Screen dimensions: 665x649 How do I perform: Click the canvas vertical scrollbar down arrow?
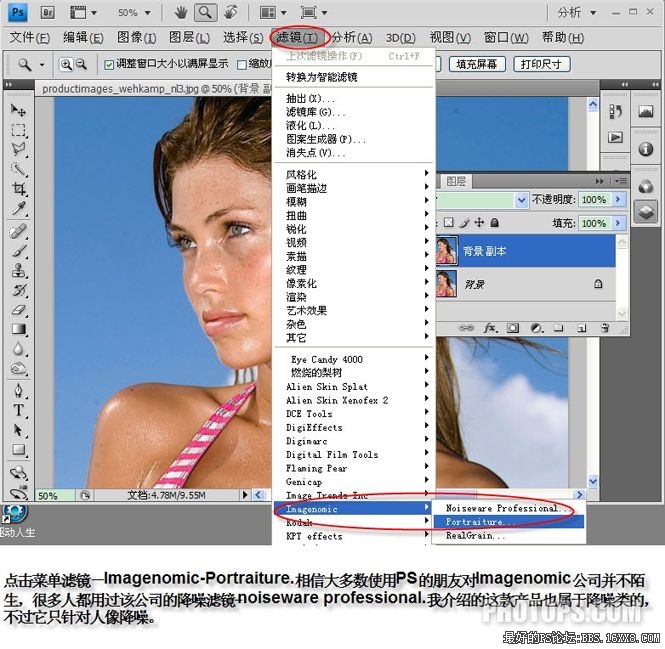592,482
